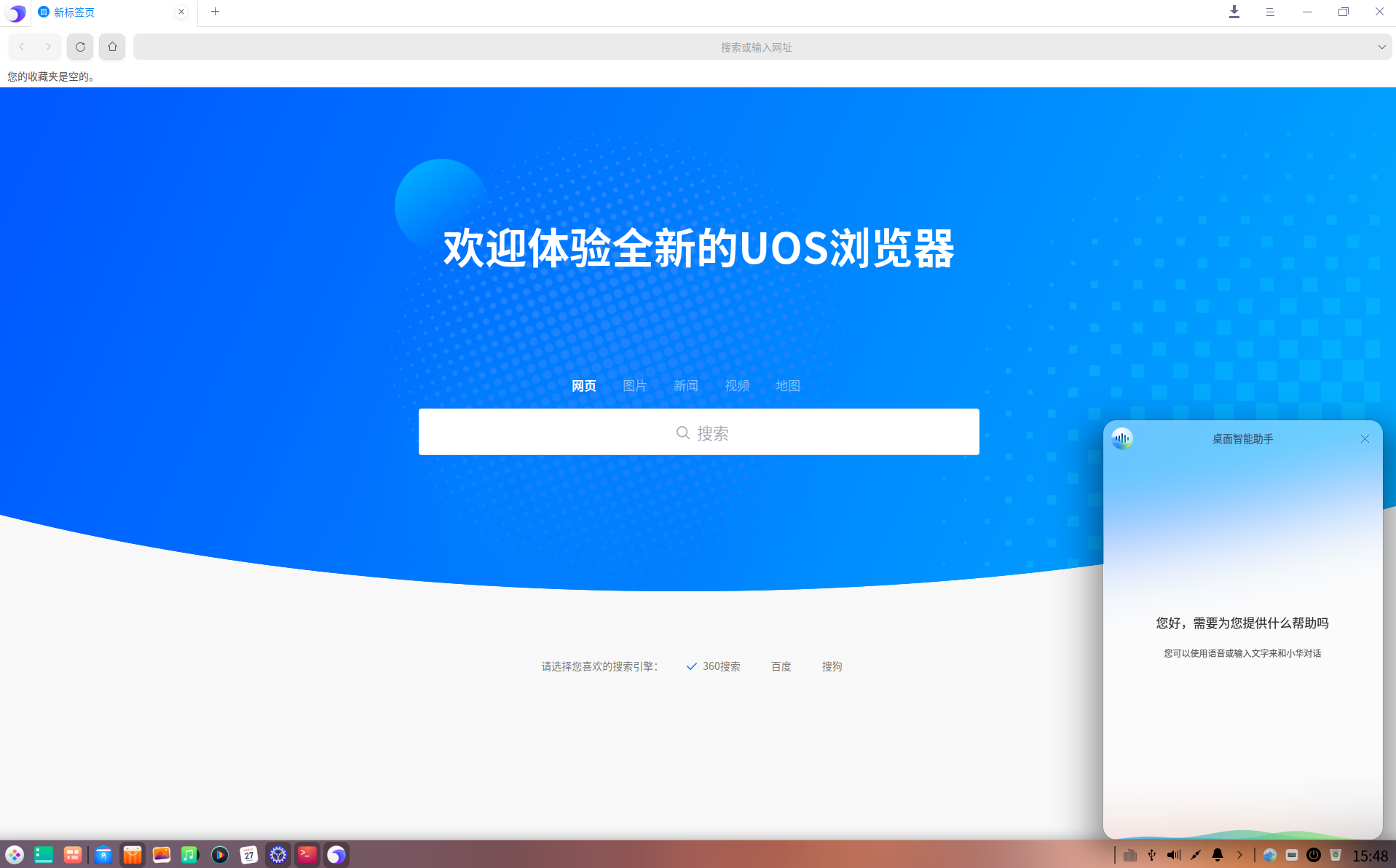Open the file manager in the dock
The image size is (1396, 868).
tap(103, 854)
